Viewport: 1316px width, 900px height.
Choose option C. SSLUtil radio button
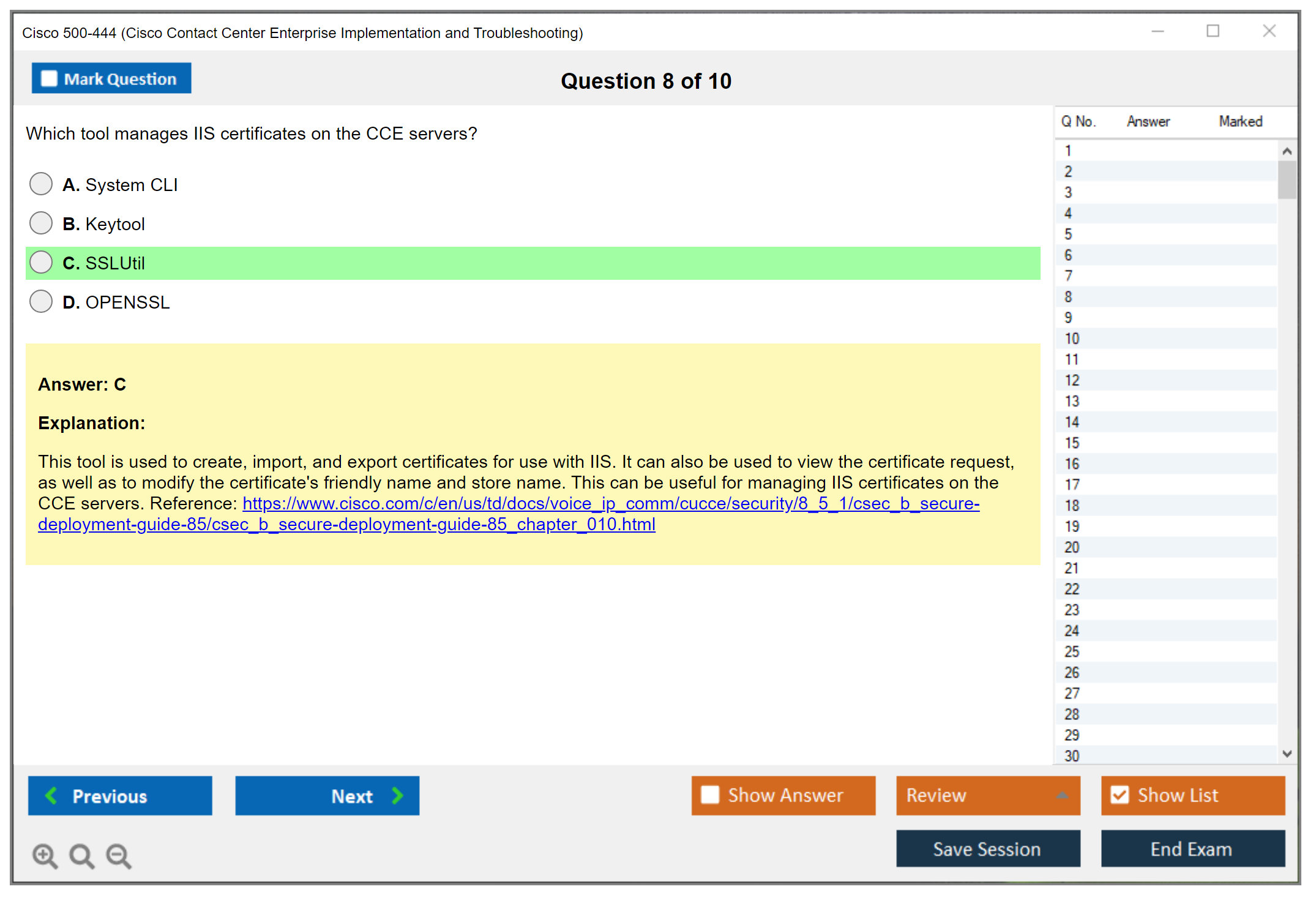coord(41,262)
